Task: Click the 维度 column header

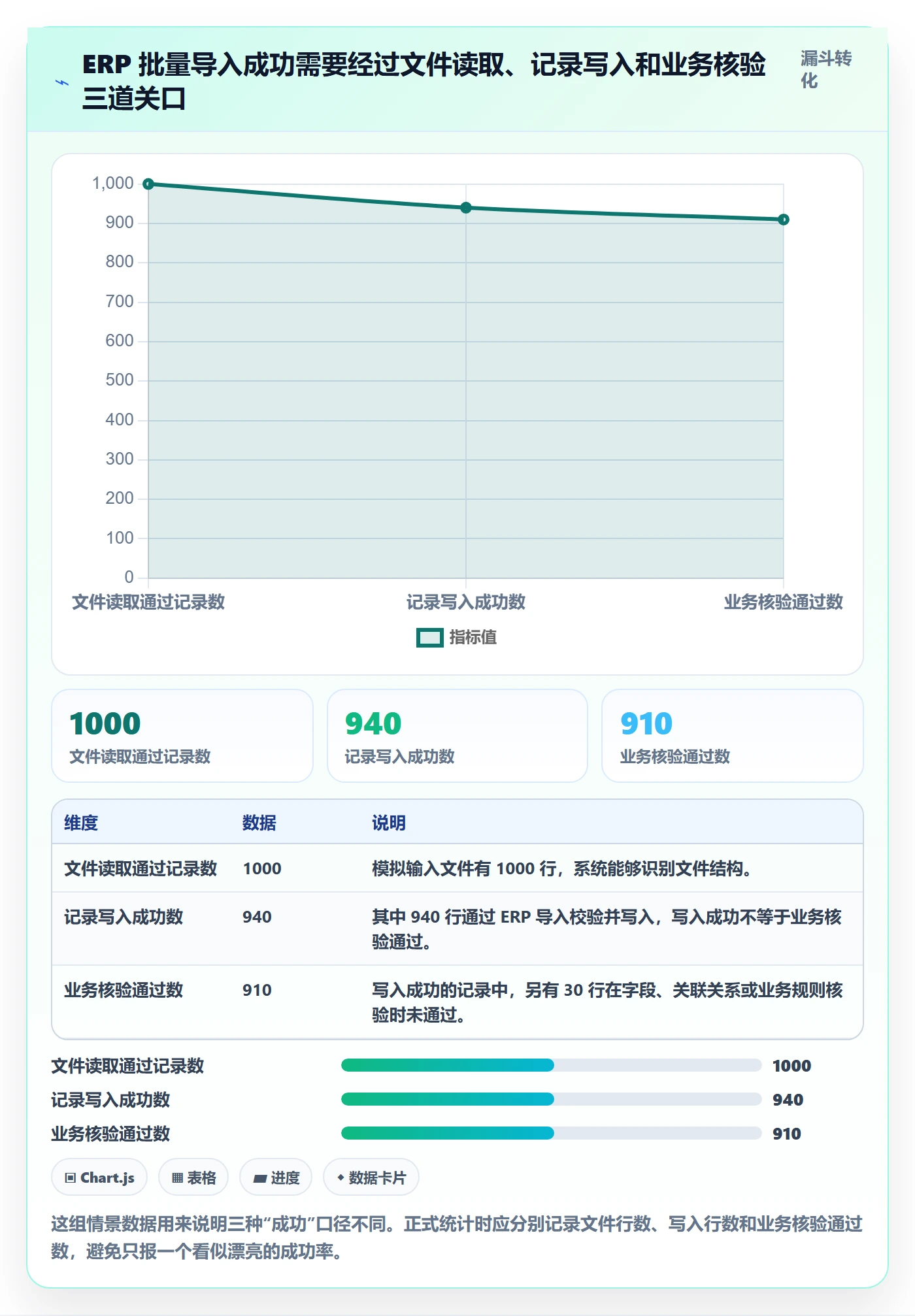Action: [81, 823]
